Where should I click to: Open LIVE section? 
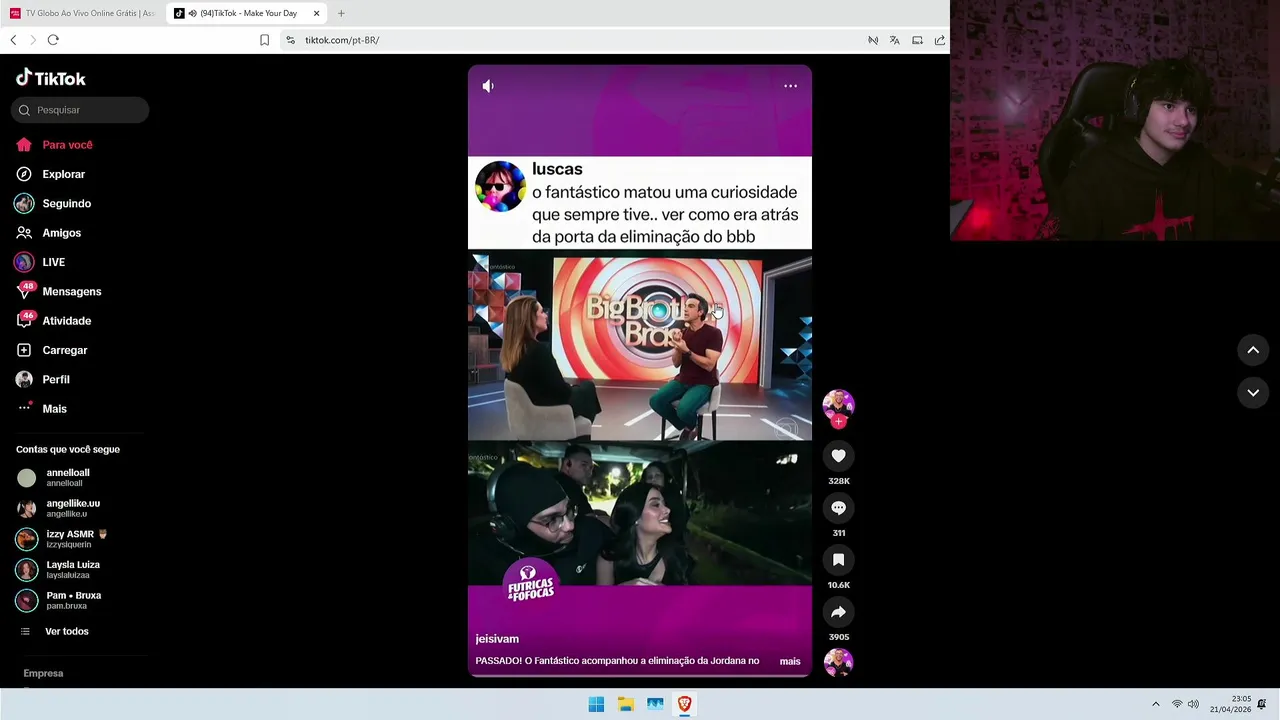(x=55, y=262)
